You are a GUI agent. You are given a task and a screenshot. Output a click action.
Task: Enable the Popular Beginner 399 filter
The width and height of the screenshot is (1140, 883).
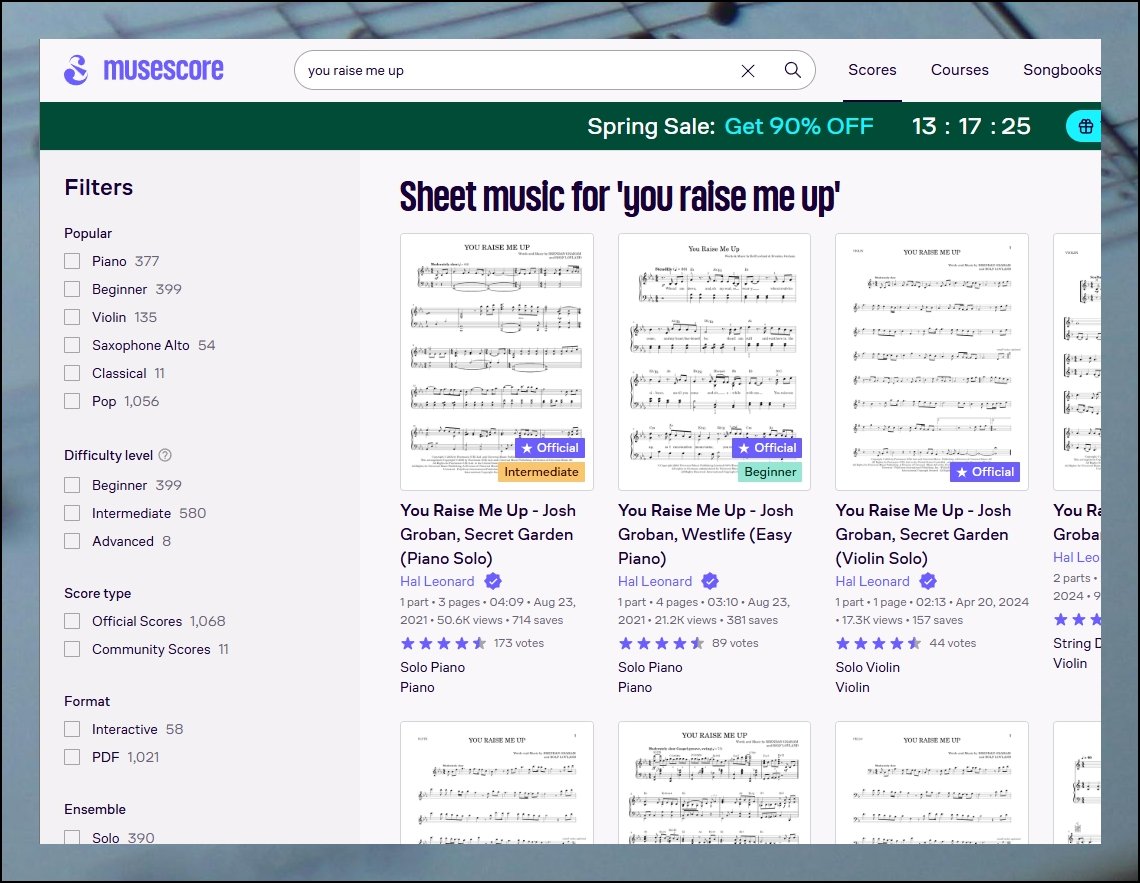[72, 289]
